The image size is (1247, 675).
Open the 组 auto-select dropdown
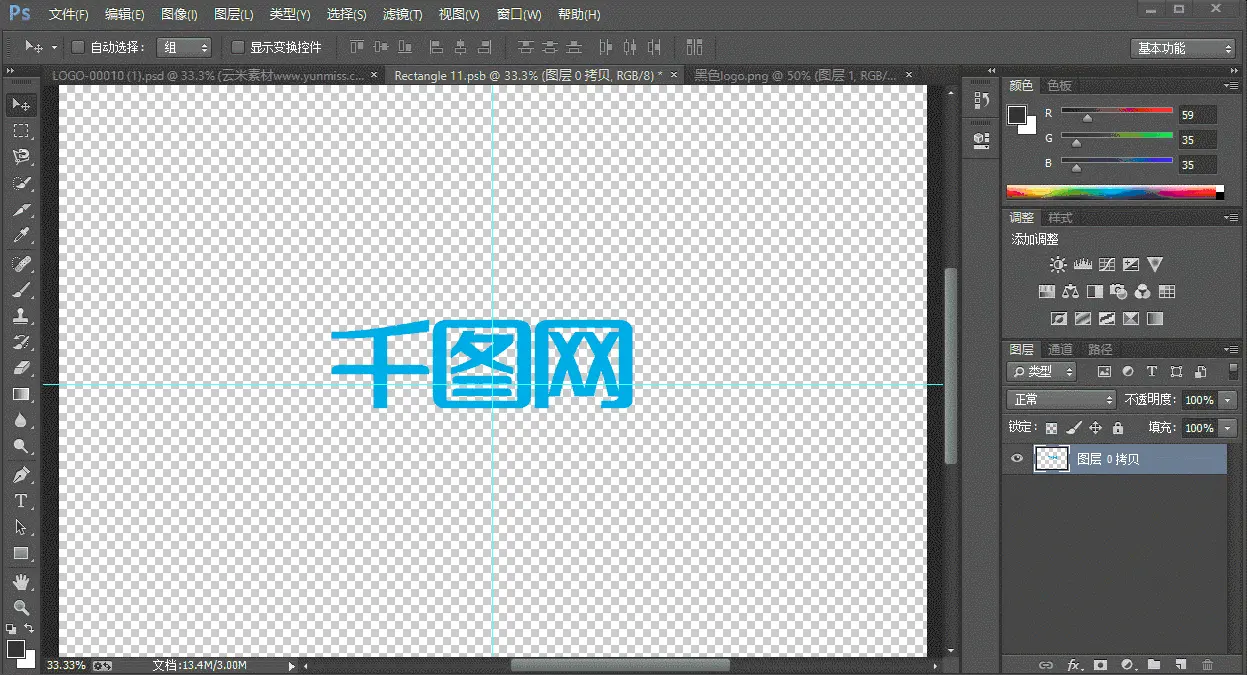185,47
